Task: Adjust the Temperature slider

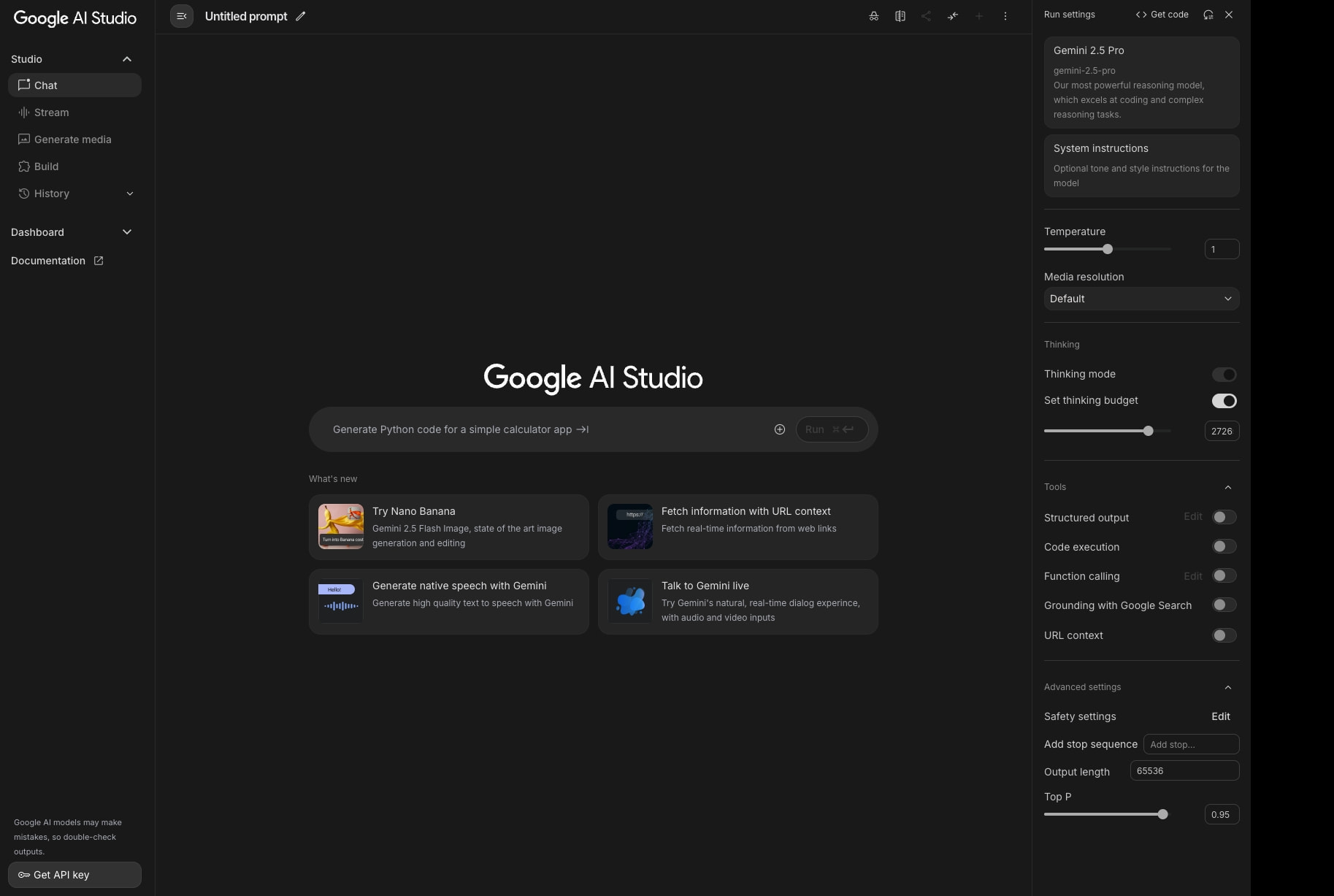Action: coord(1108,249)
